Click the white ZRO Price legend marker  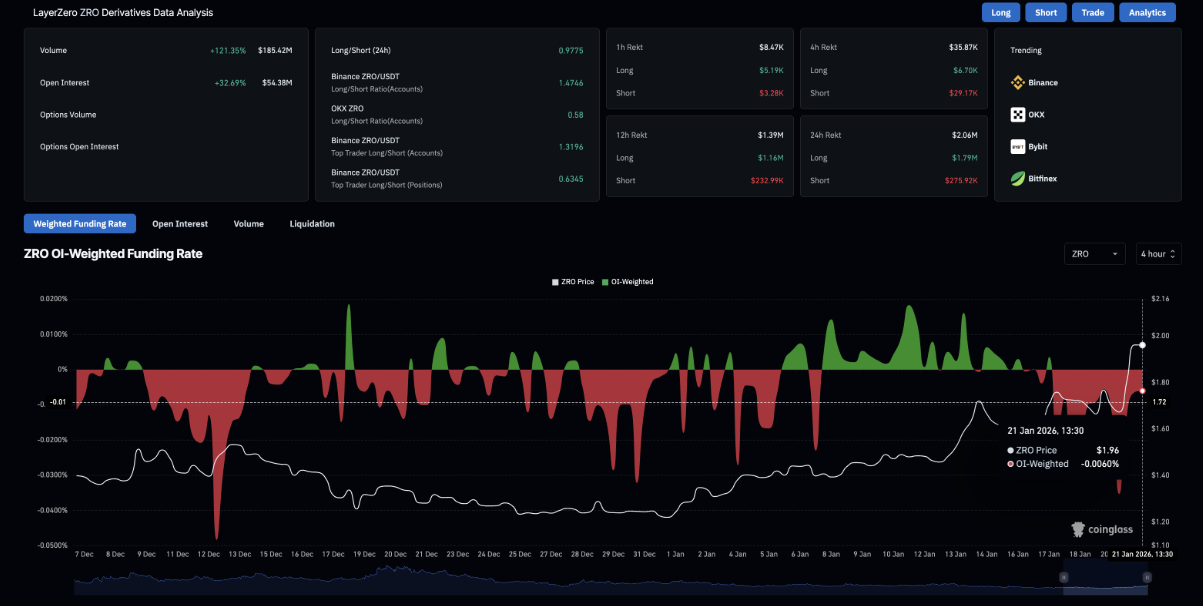(x=556, y=282)
